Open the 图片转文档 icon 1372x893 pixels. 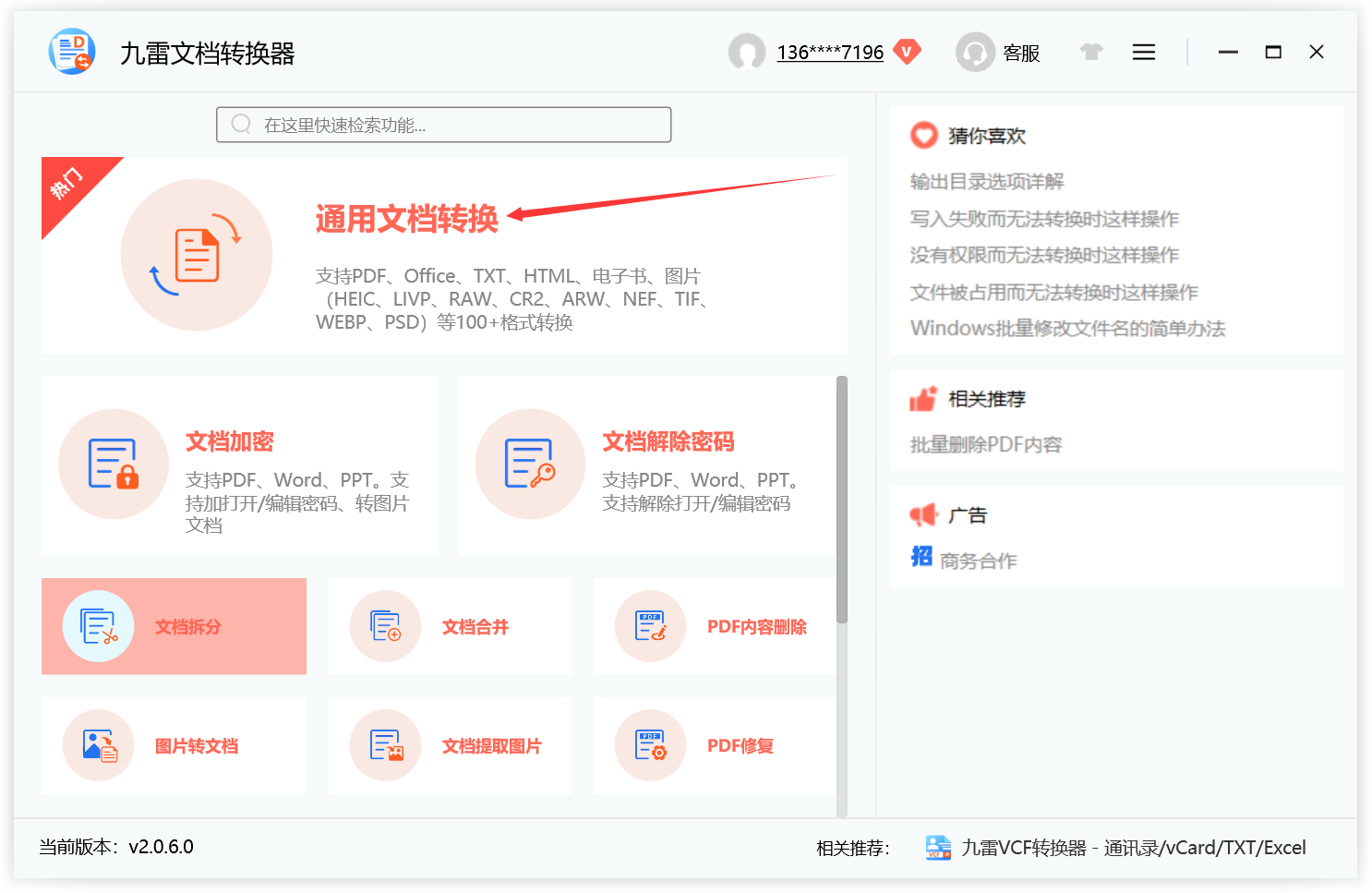[98, 745]
